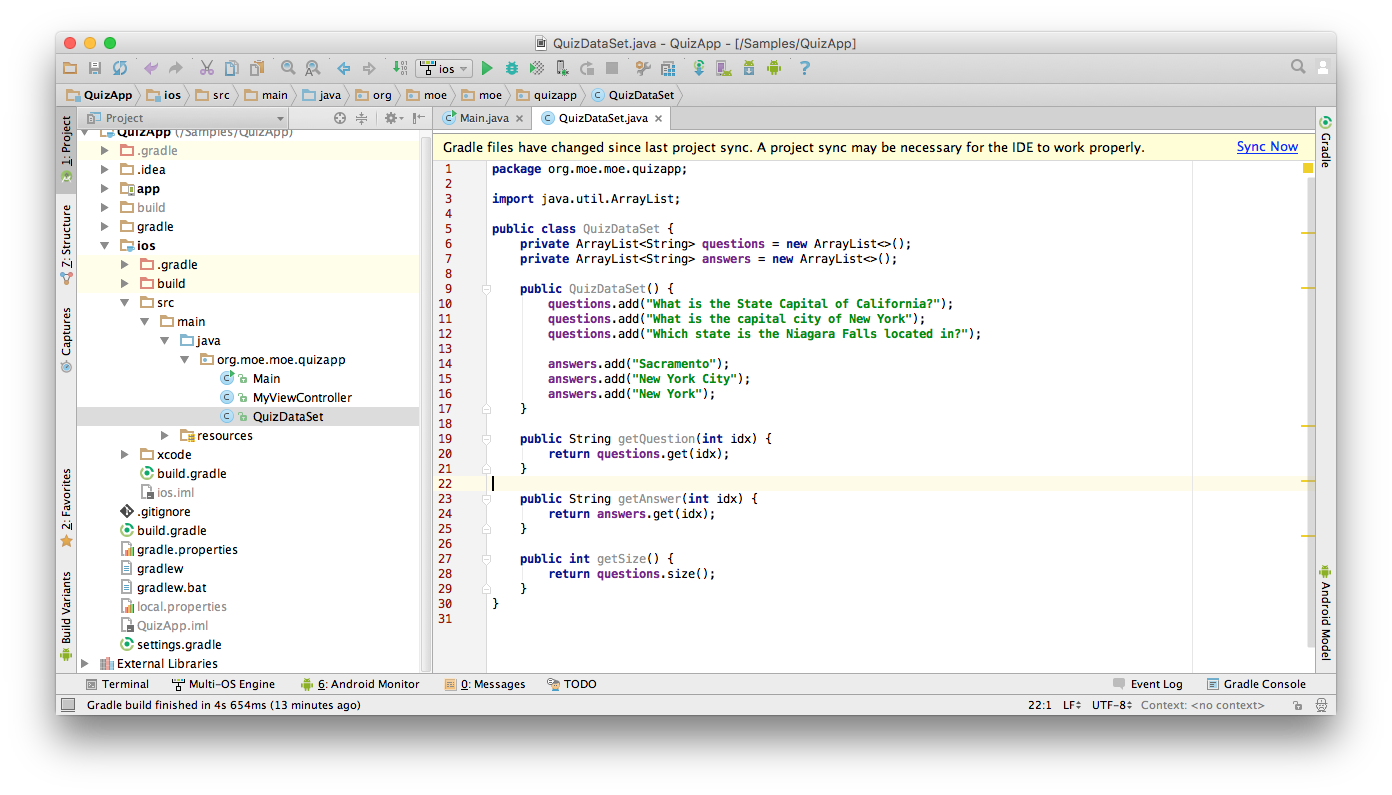This screenshot has height=795, width=1392.
Task: Click the Synchronize toolbar icon
Action: 120,68
